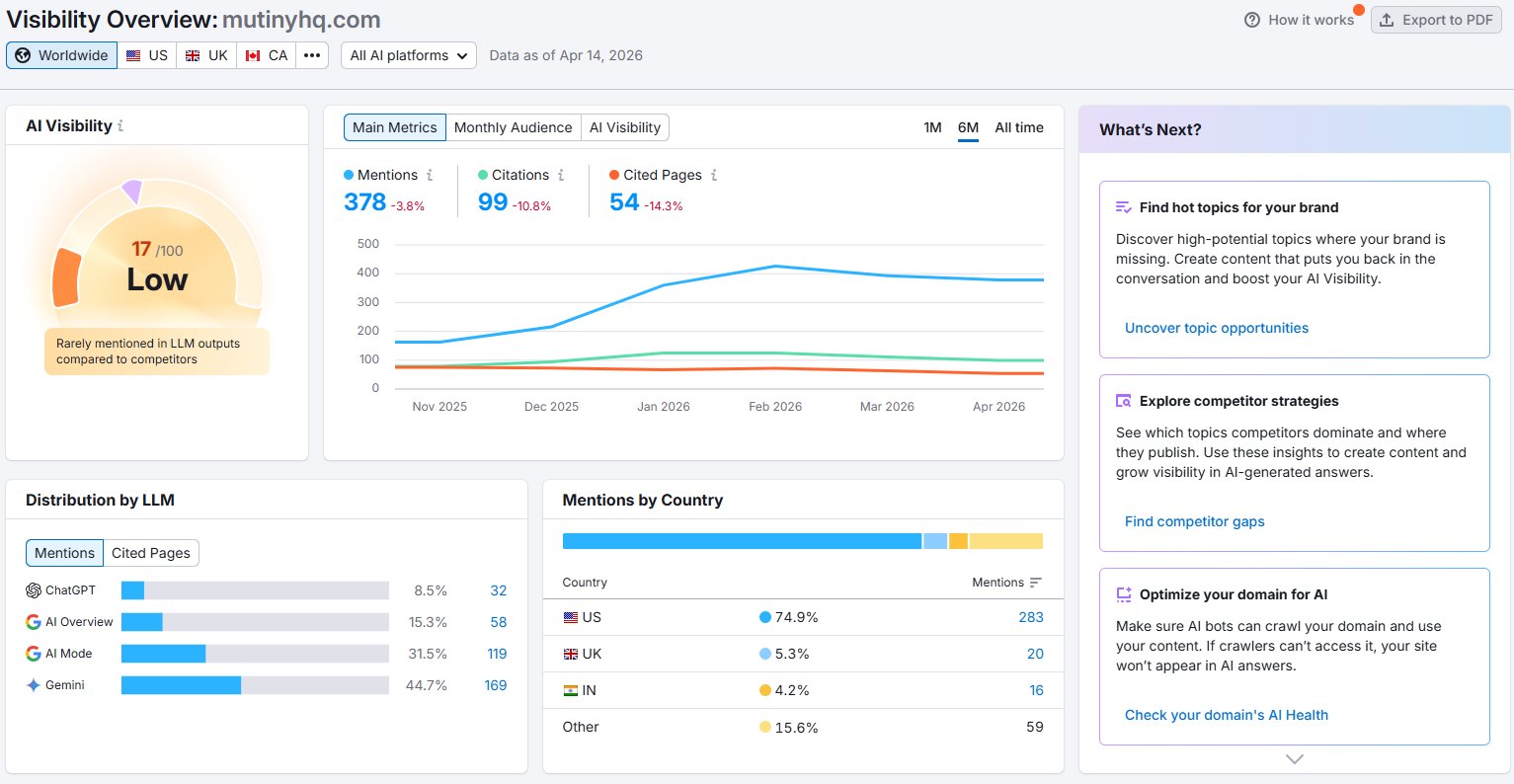1514x784 pixels.
Task: Click the Optimize your domain card icon
Action: (1123, 594)
